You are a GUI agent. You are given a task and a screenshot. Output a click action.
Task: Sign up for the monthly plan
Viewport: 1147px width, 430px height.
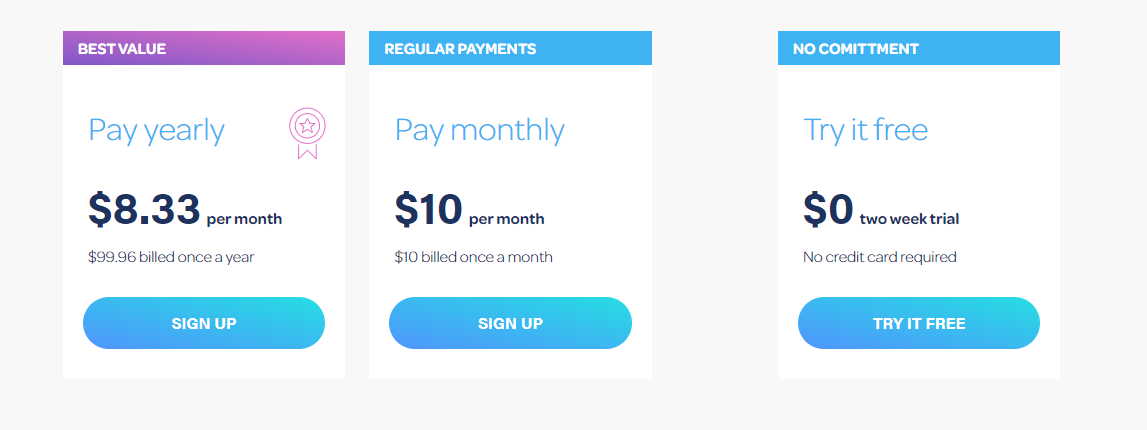pyautogui.click(x=511, y=323)
